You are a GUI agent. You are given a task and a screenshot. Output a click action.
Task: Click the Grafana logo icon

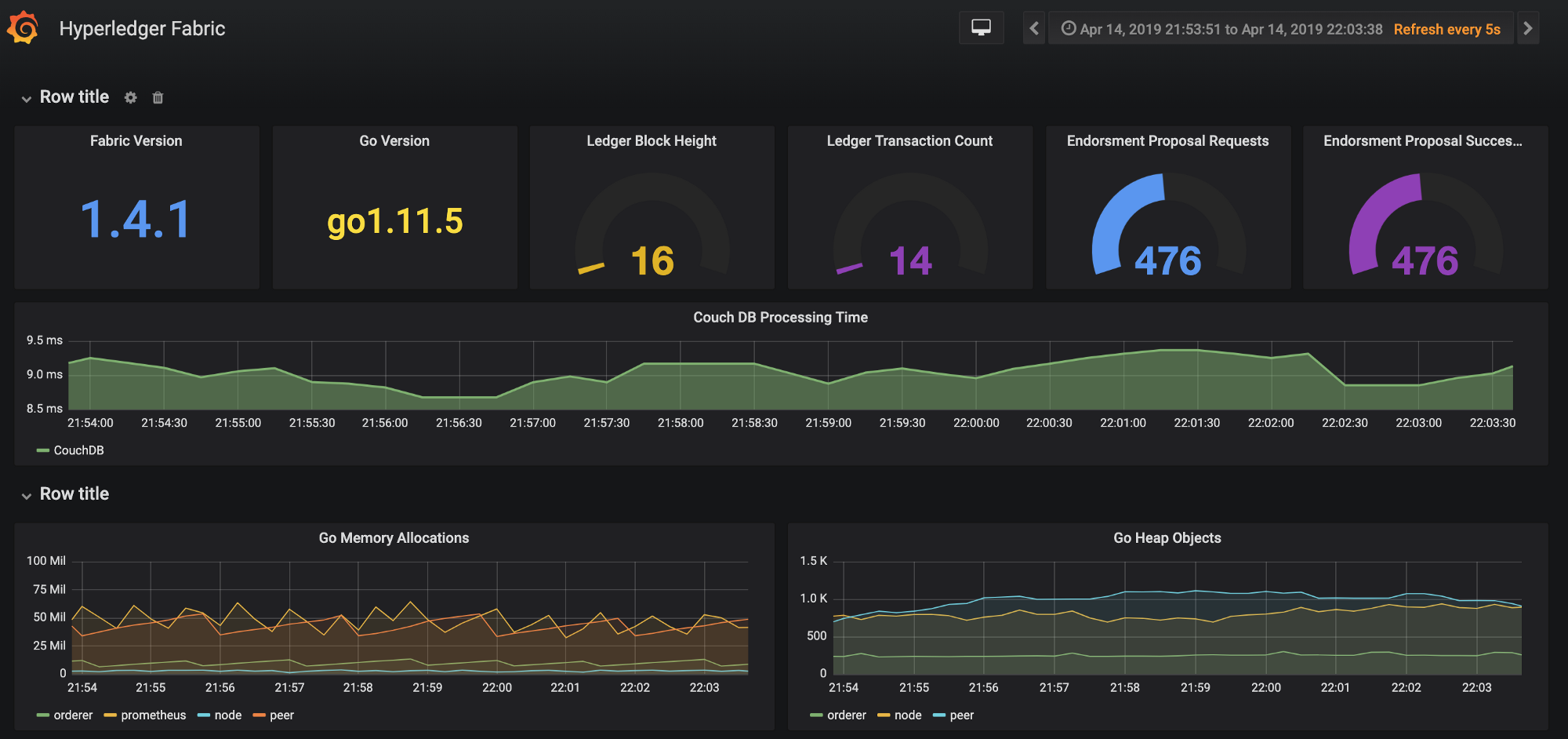coord(24,28)
